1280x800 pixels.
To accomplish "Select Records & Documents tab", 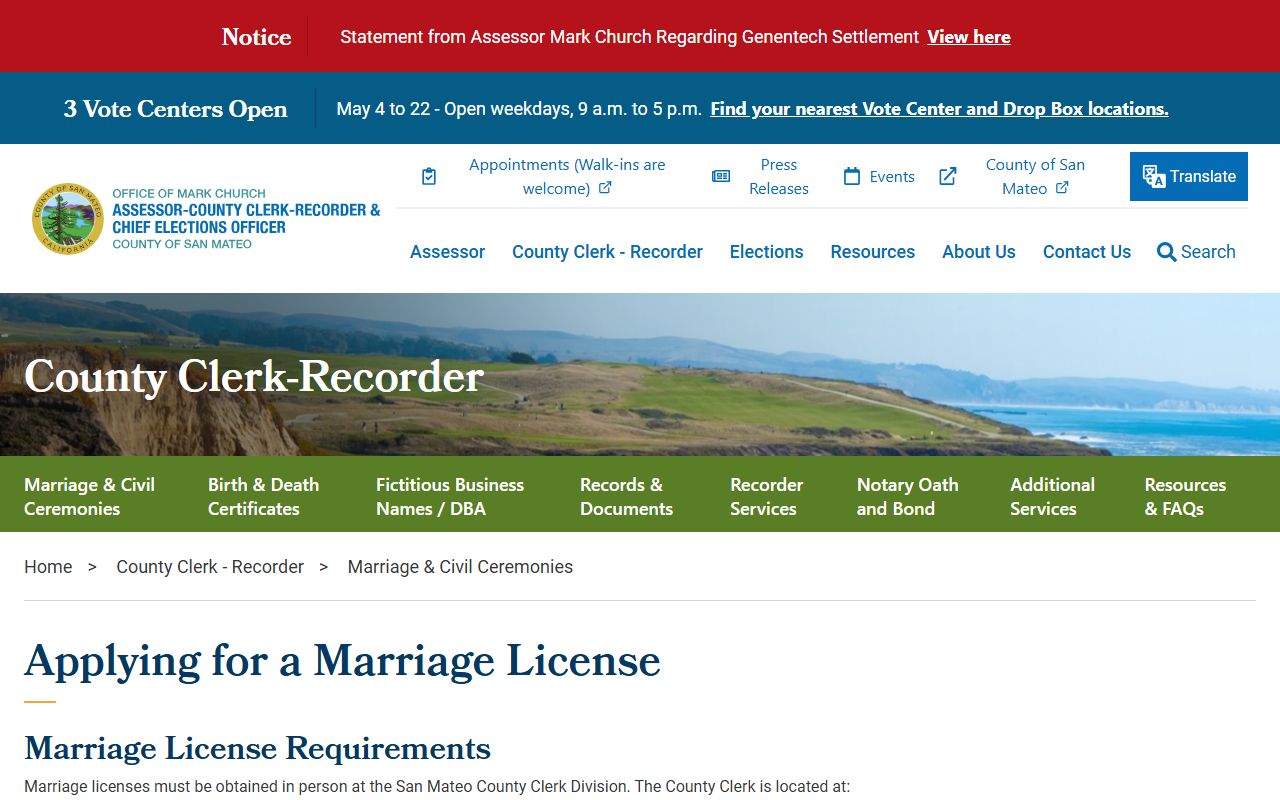I will (x=626, y=496).
